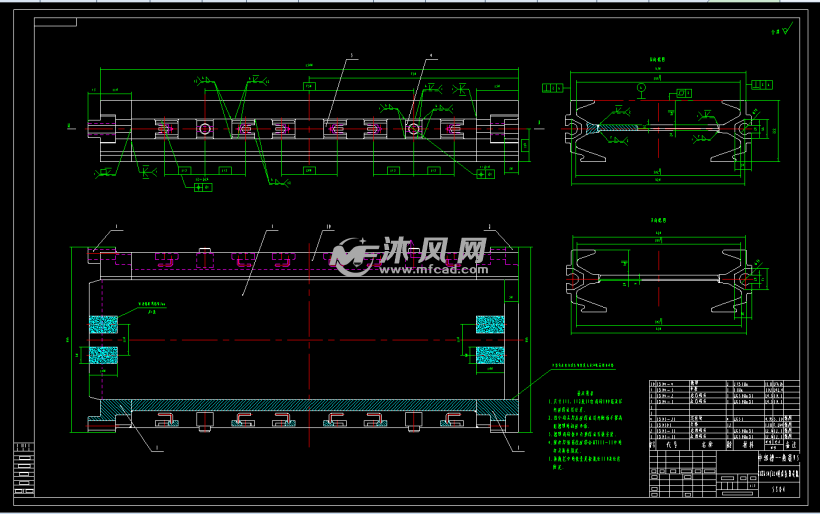This screenshot has width=820, height=514.
Task: Pick the lower-left cyan hatched block
Action: [104, 355]
